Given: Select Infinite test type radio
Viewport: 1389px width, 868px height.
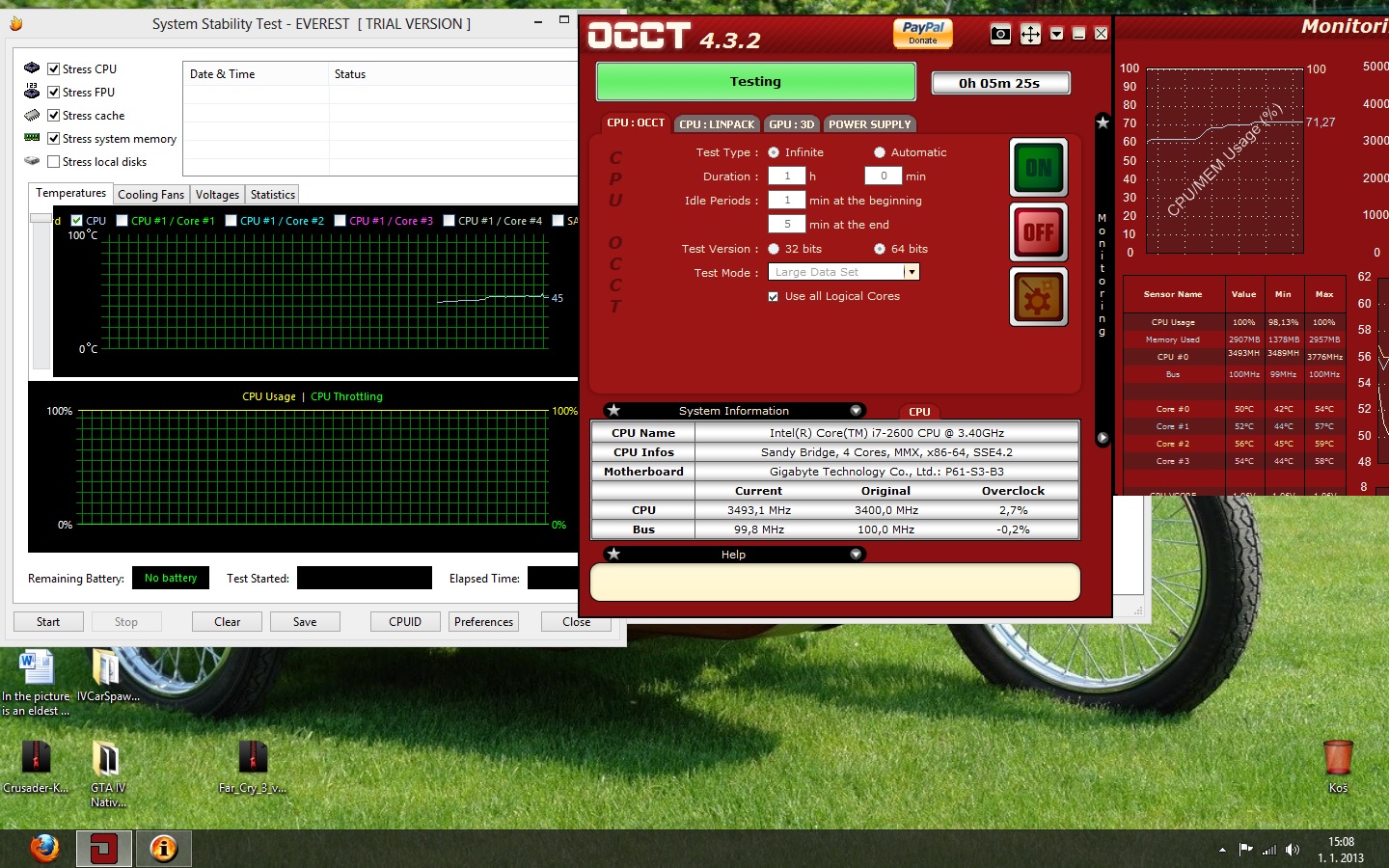Looking at the screenshot, I should [x=774, y=152].
